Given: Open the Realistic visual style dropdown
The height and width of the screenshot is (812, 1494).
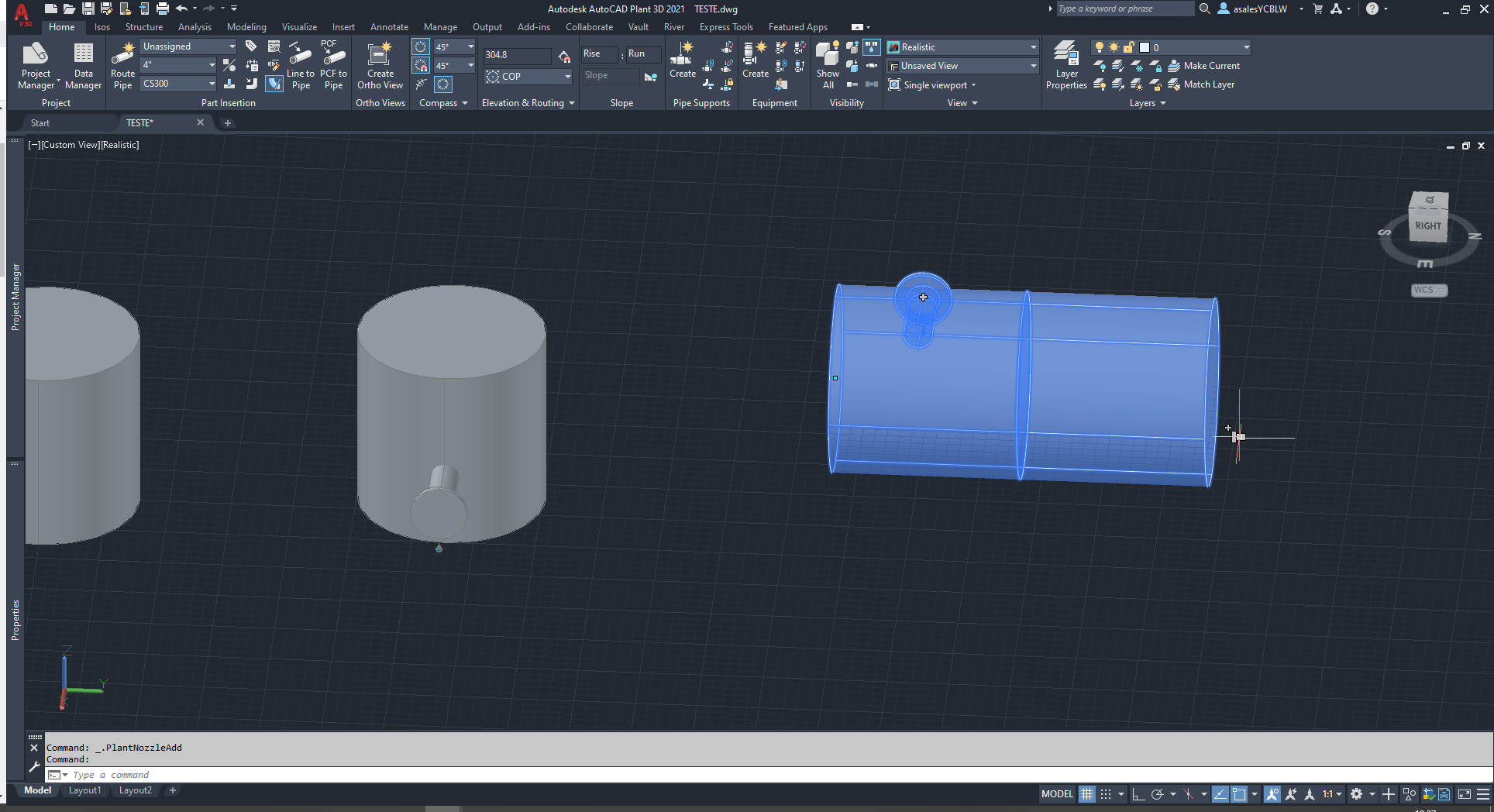Looking at the screenshot, I should 962,47.
